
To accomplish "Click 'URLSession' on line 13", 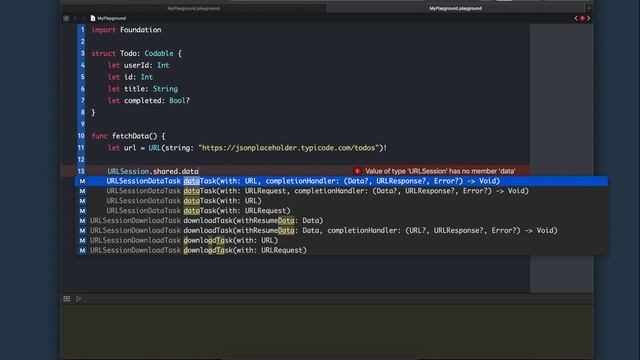I will click(x=128, y=171).
